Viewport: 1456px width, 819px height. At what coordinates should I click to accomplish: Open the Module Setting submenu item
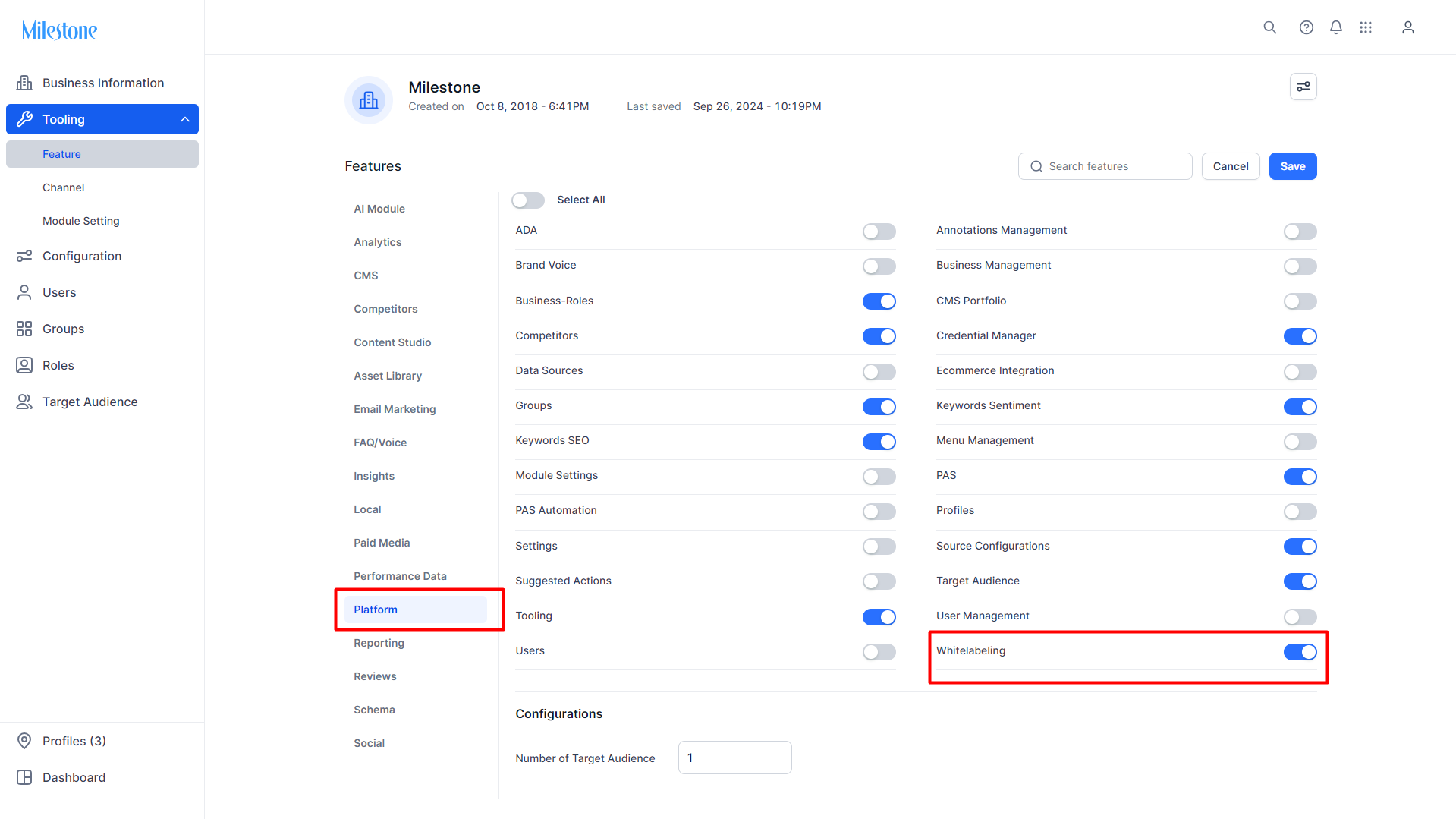(102, 221)
